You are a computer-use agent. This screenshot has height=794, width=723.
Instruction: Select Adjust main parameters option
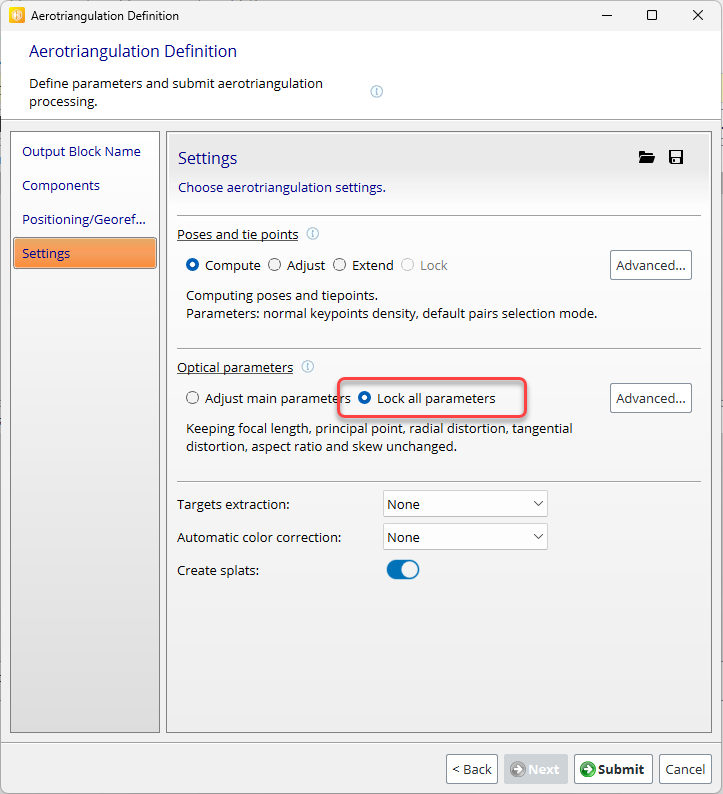coord(193,398)
